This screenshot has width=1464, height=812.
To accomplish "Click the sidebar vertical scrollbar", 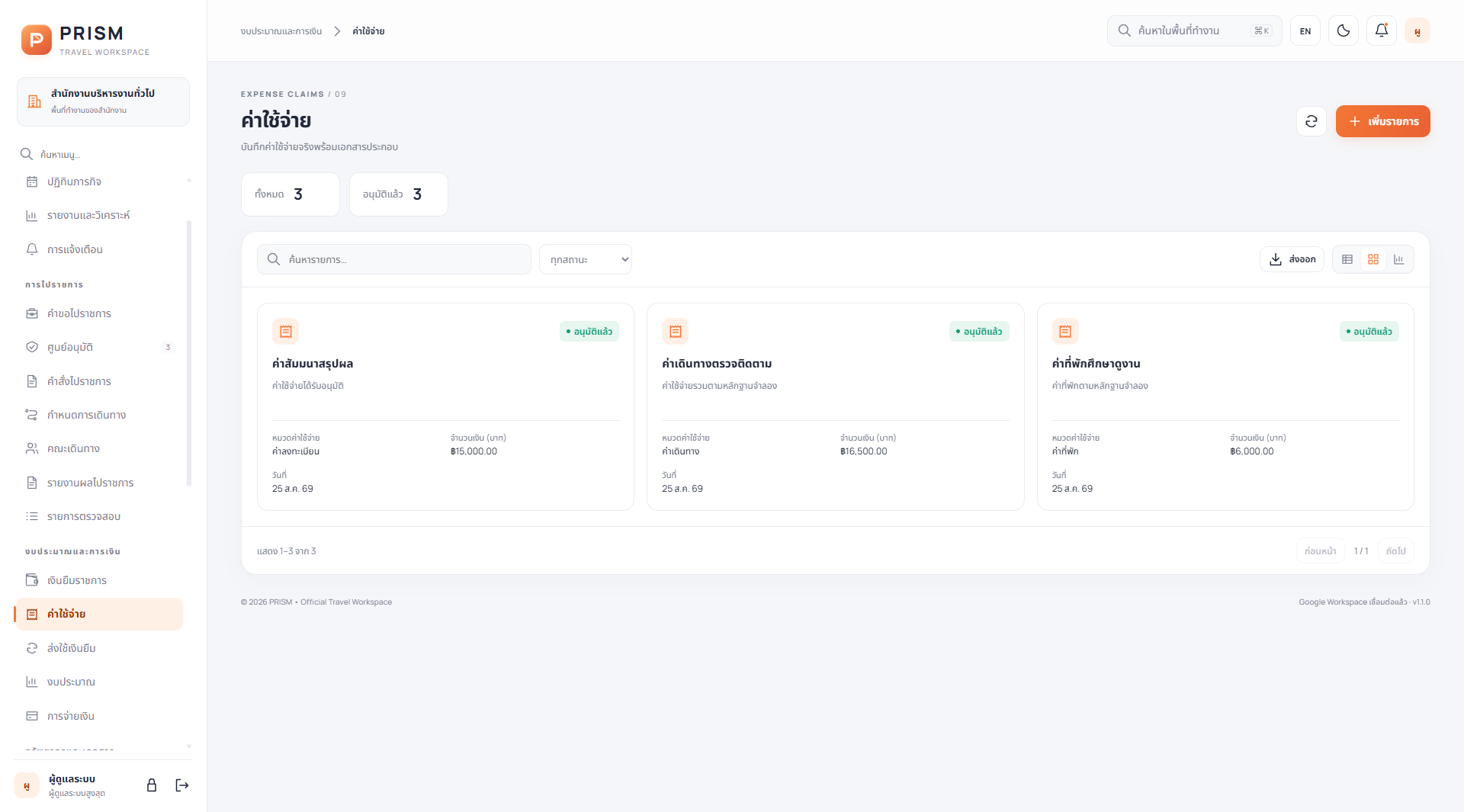I will pyautogui.click(x=189, y=353).
